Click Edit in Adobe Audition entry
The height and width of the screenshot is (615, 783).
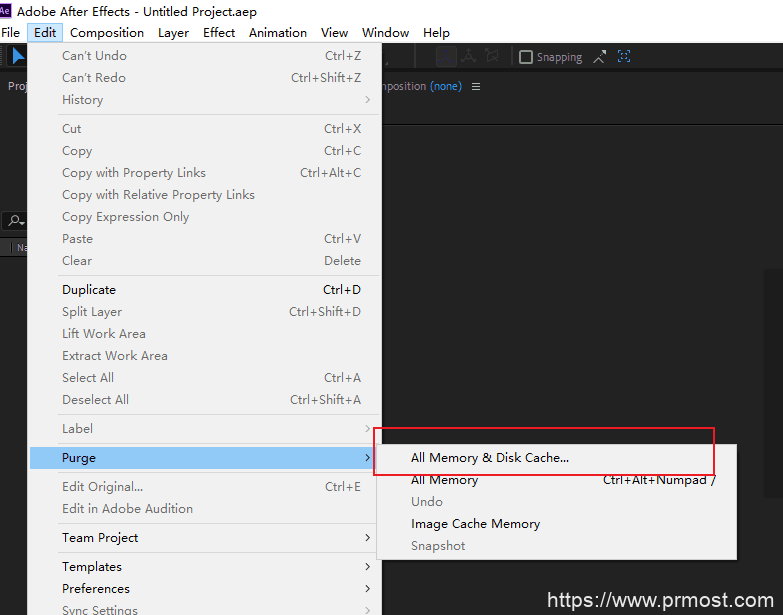pos(204,509)
